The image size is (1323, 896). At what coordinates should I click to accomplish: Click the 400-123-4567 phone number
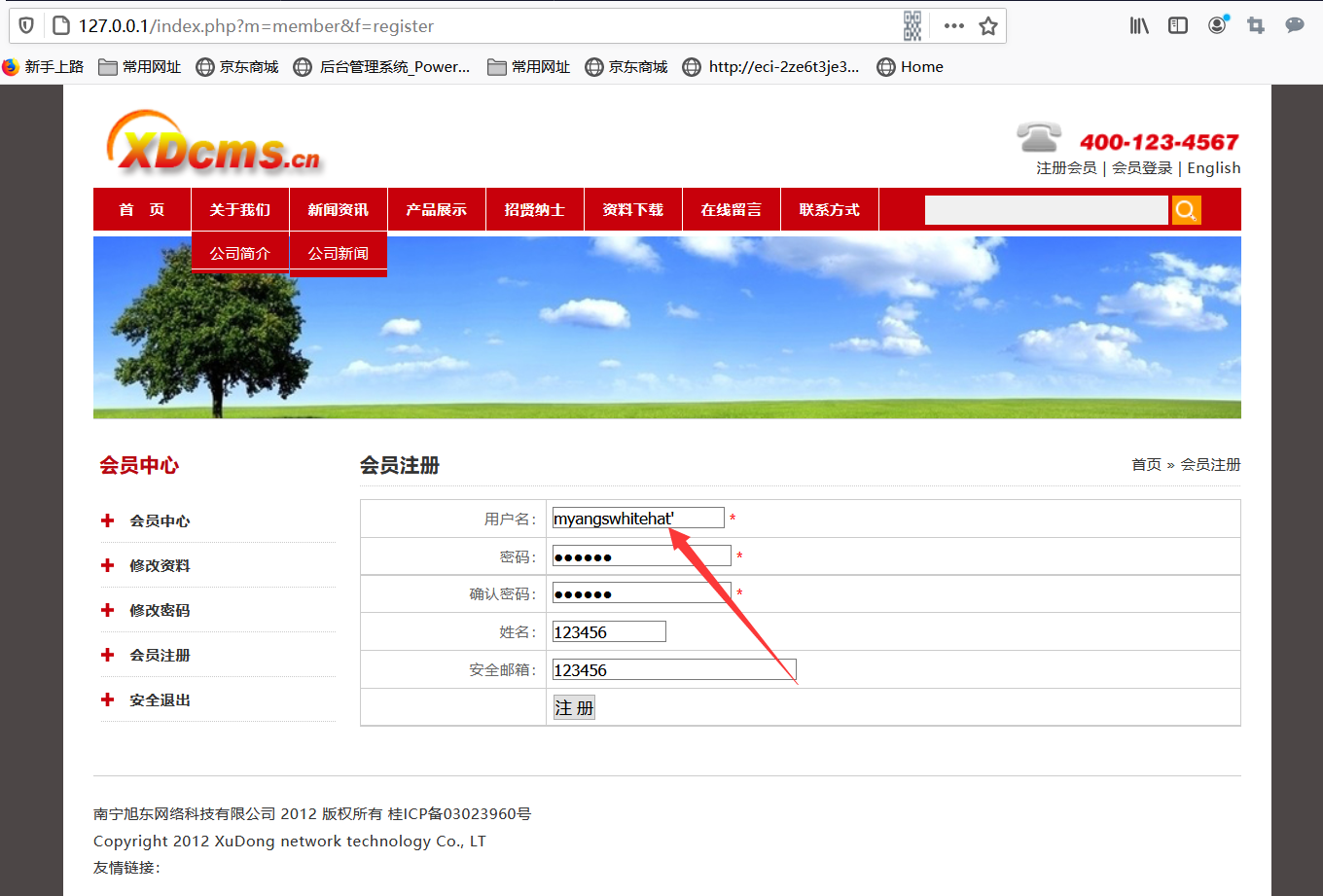[x=1160, y=142]
